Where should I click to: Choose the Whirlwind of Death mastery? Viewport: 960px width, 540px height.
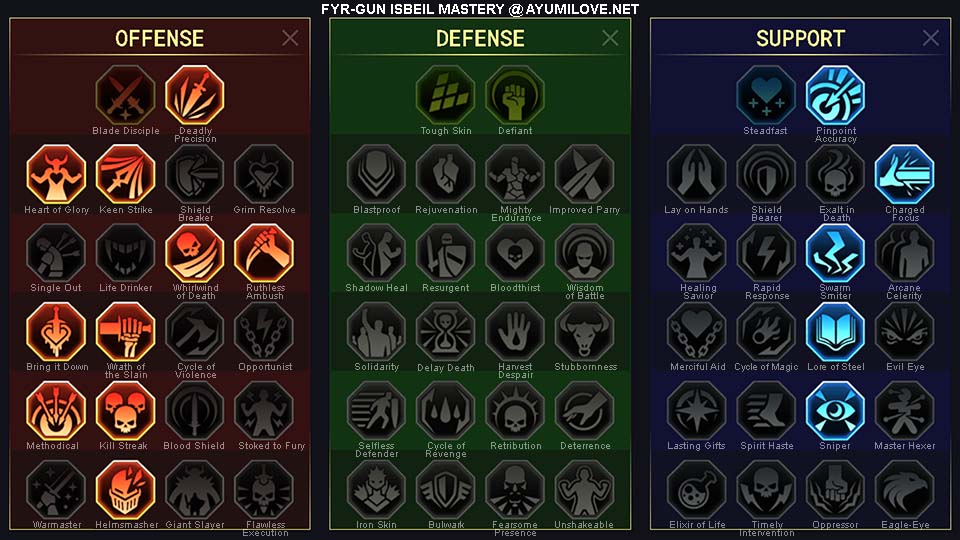(x=195, y=253)
